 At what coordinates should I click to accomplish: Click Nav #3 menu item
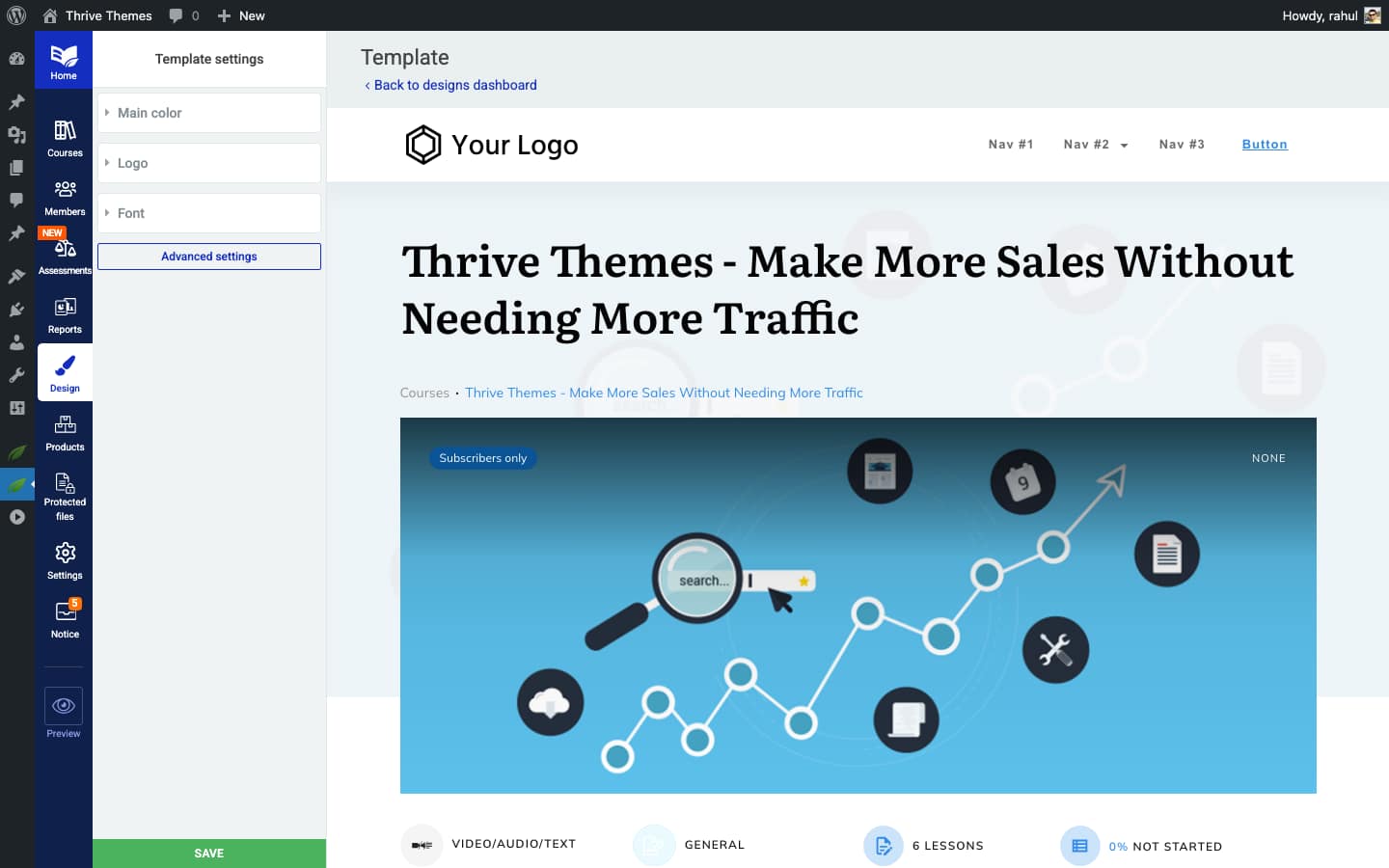click(x=1181, y=145)
